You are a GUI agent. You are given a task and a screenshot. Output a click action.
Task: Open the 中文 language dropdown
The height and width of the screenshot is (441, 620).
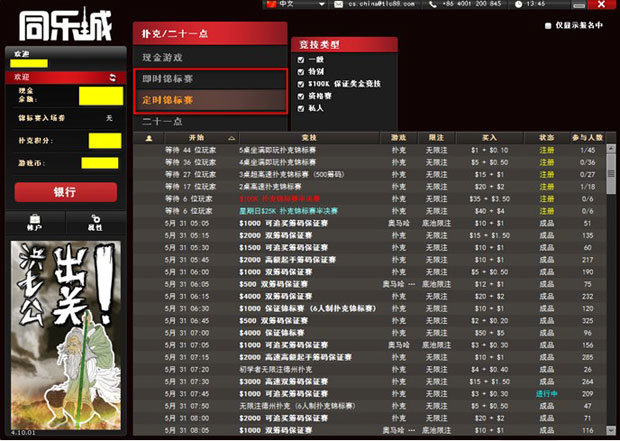click(321, 4)
